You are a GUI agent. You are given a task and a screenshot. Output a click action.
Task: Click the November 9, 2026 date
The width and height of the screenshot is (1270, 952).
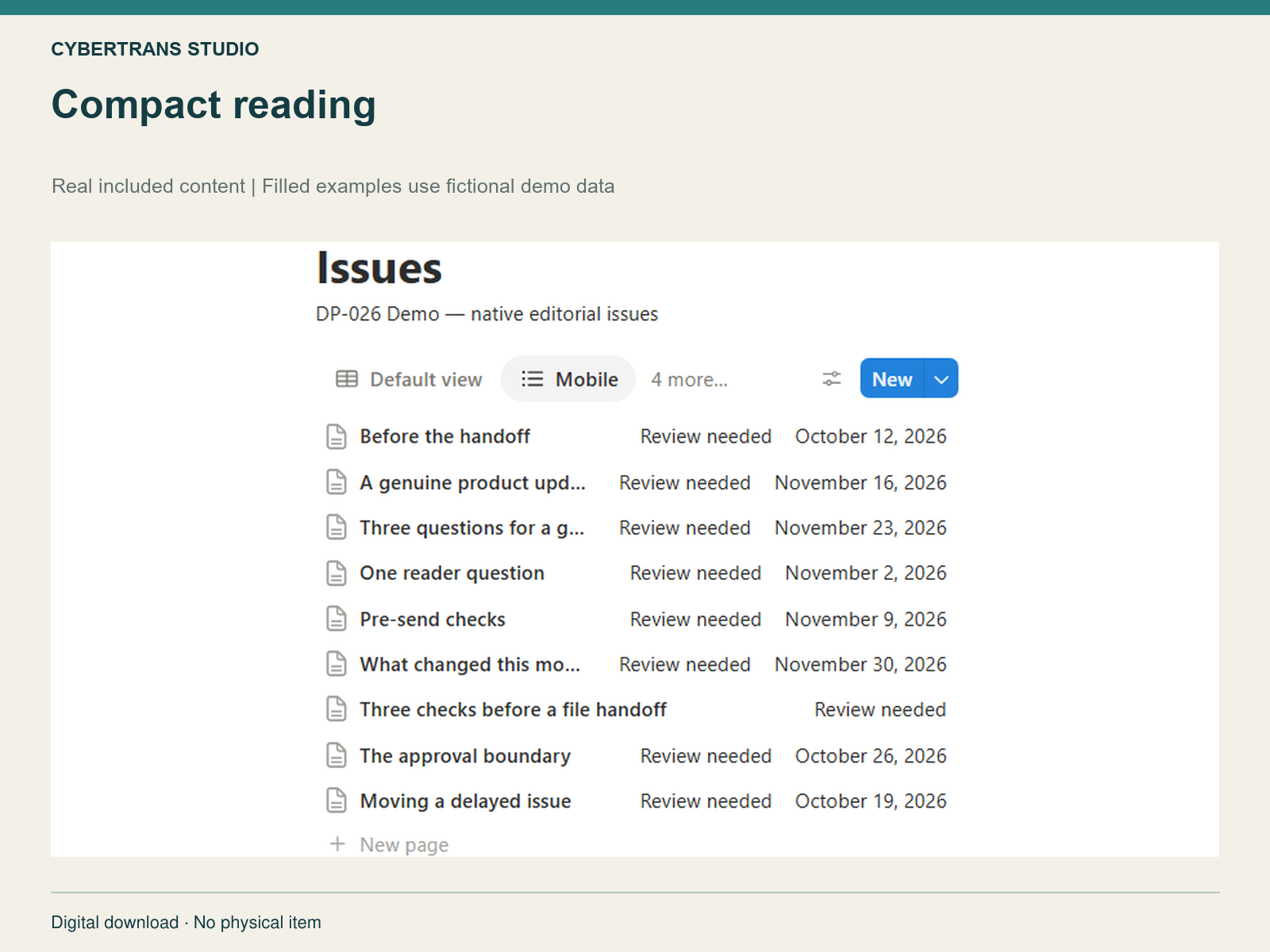(x=866, y=619)
